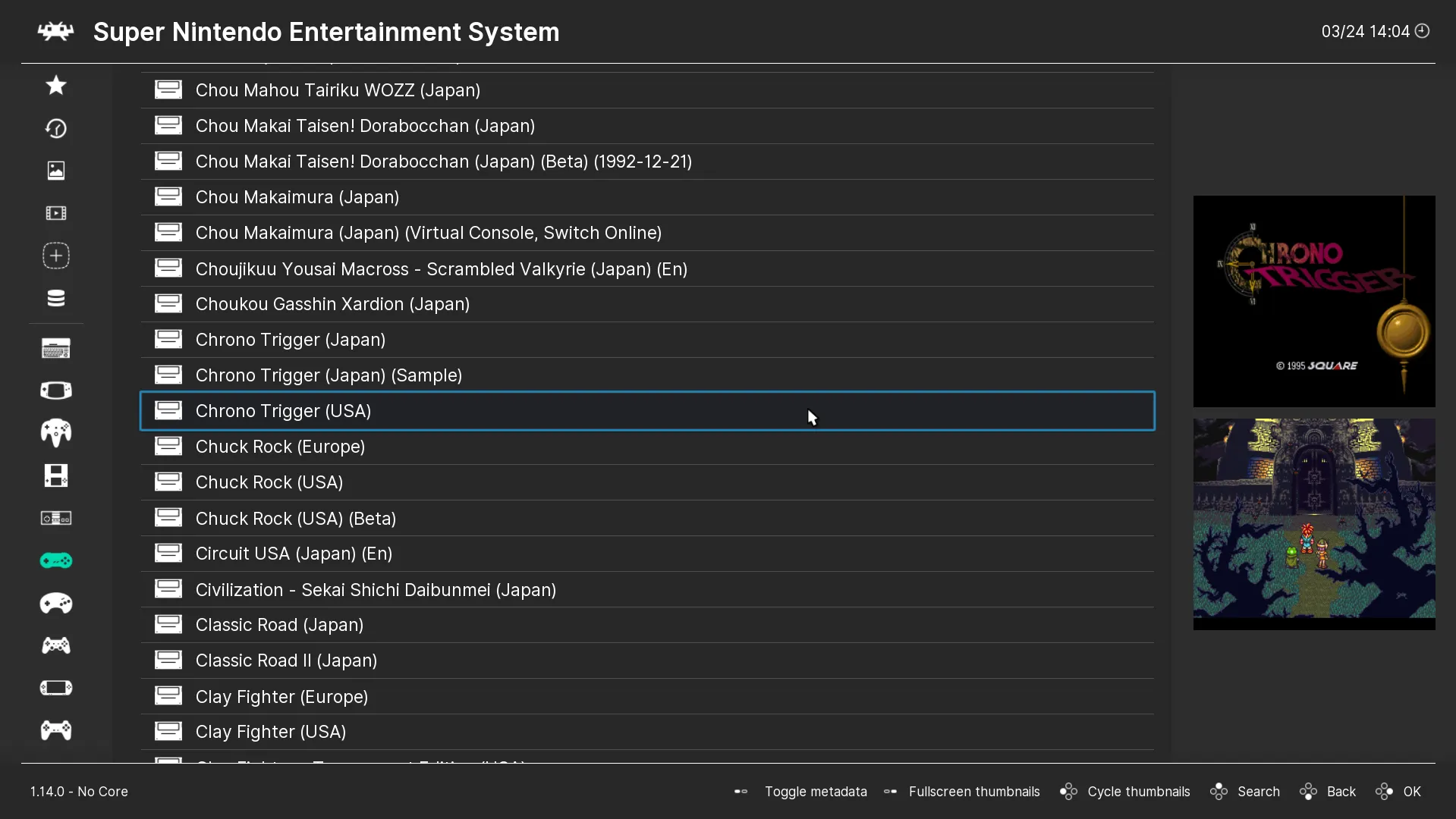Click the Chrono Trigger title screen thumbnail
Viewport: 1456px width, 819px height.
click(1313, 301)
